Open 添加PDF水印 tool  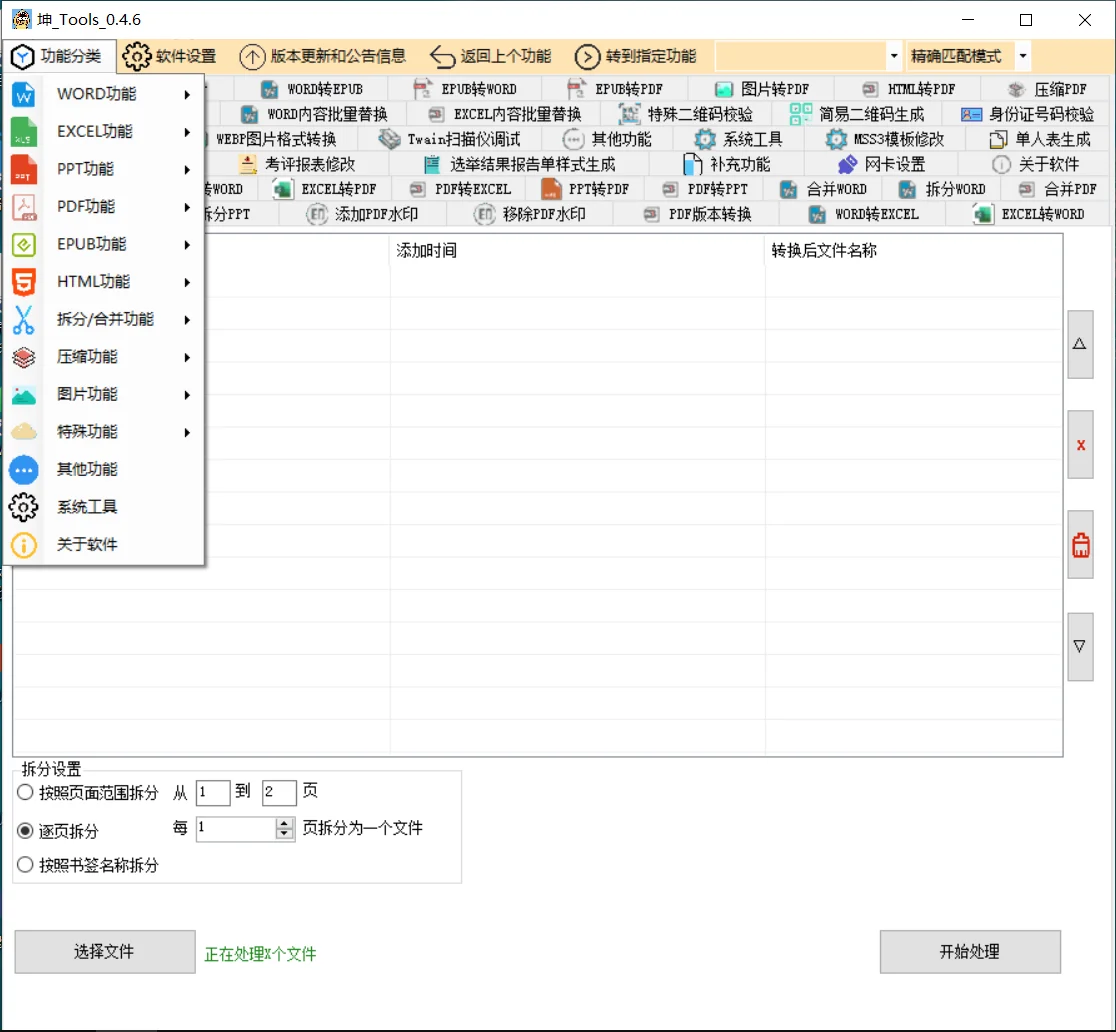[363, 214]
